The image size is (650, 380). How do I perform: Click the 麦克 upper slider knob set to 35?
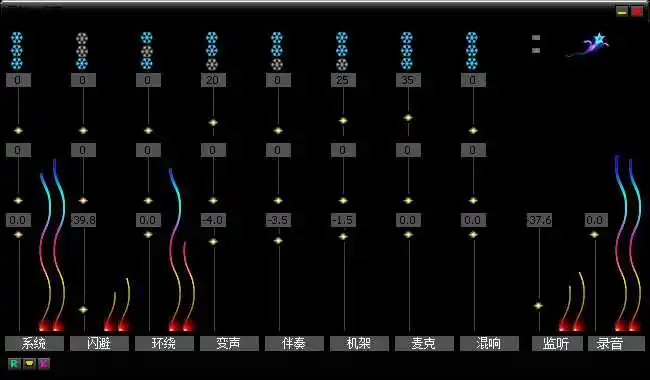[408, 118]
